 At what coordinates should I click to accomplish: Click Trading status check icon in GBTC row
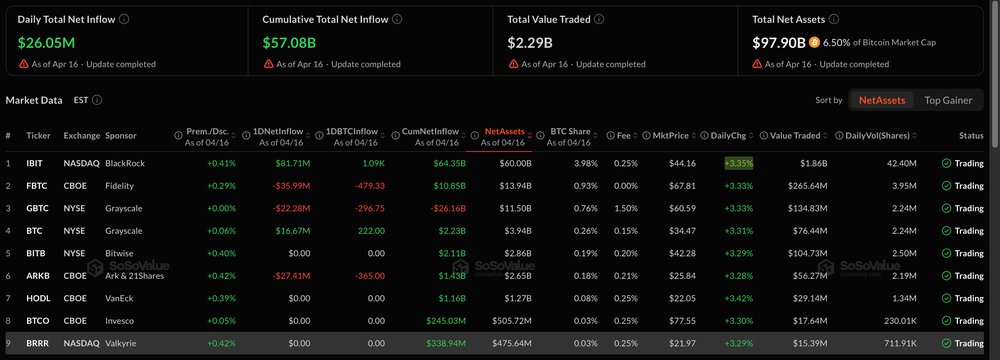pos(946,208)
